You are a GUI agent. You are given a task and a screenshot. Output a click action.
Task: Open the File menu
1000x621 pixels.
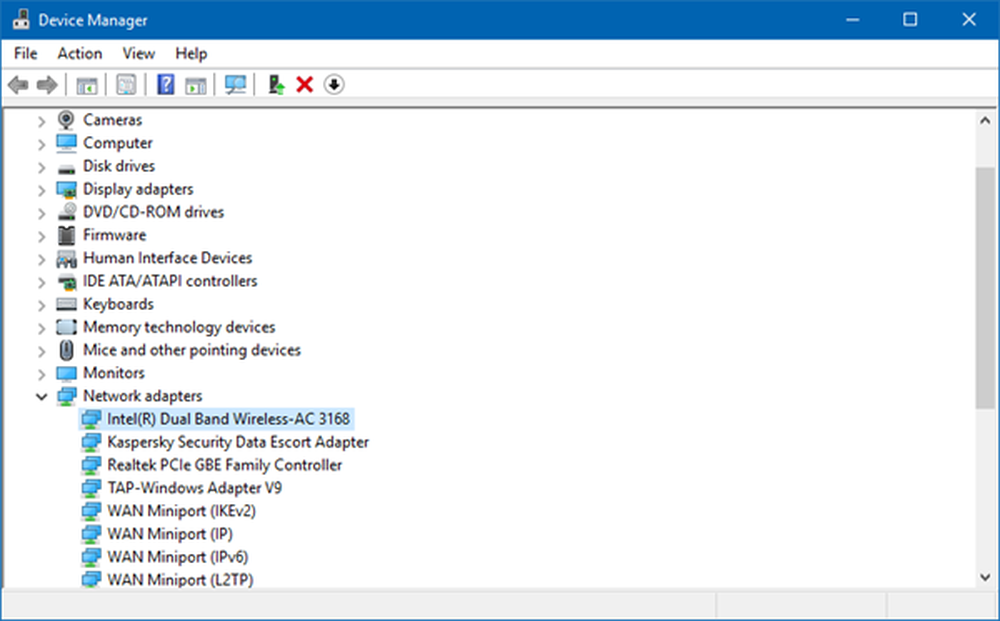click(x=26, y=53)
